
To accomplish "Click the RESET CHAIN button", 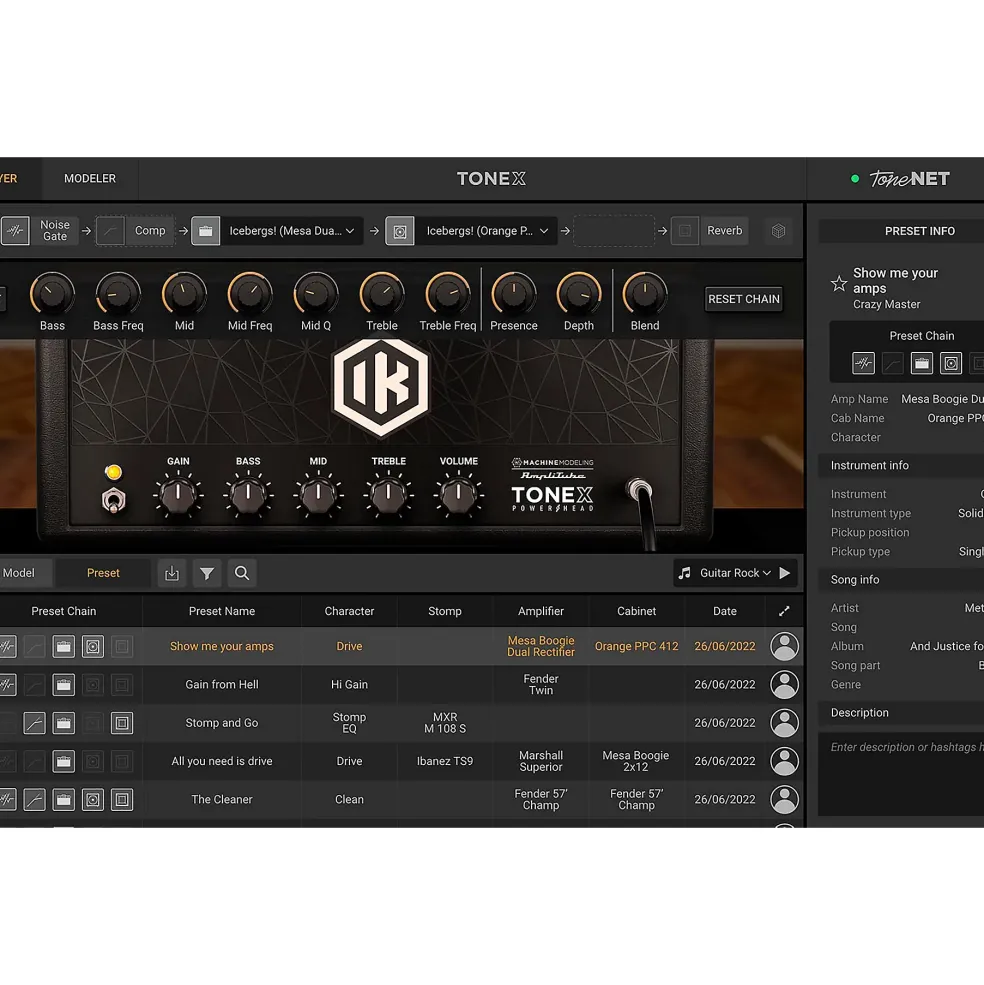I will (743, 299).
